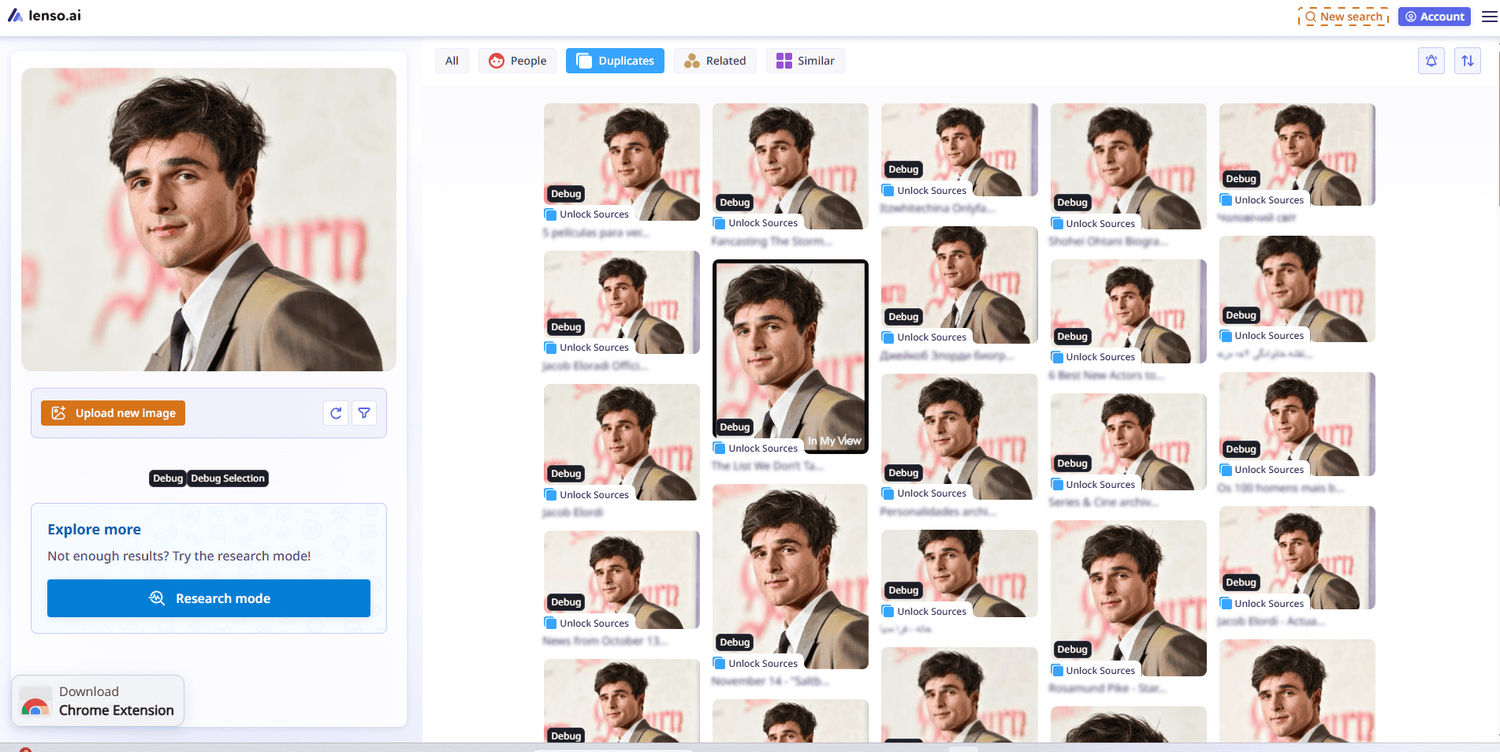Toggle the Duplicates results filter
The height and width of the screenshot is (752, 1500).
[615, 60]
